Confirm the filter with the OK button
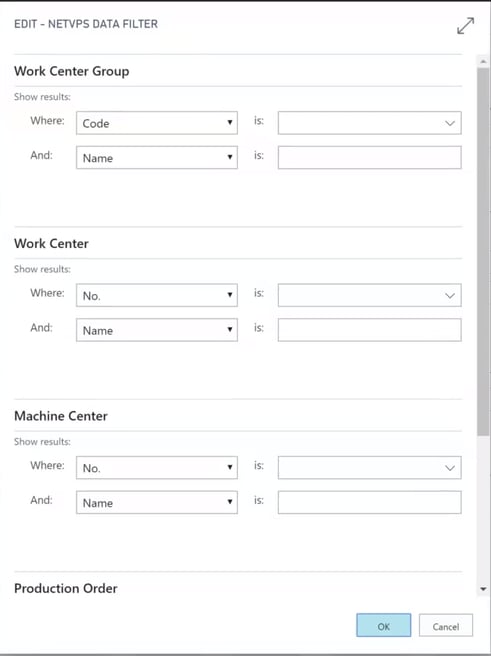The width and height of the screenshot is (491, 656). [x=384, y=625]
